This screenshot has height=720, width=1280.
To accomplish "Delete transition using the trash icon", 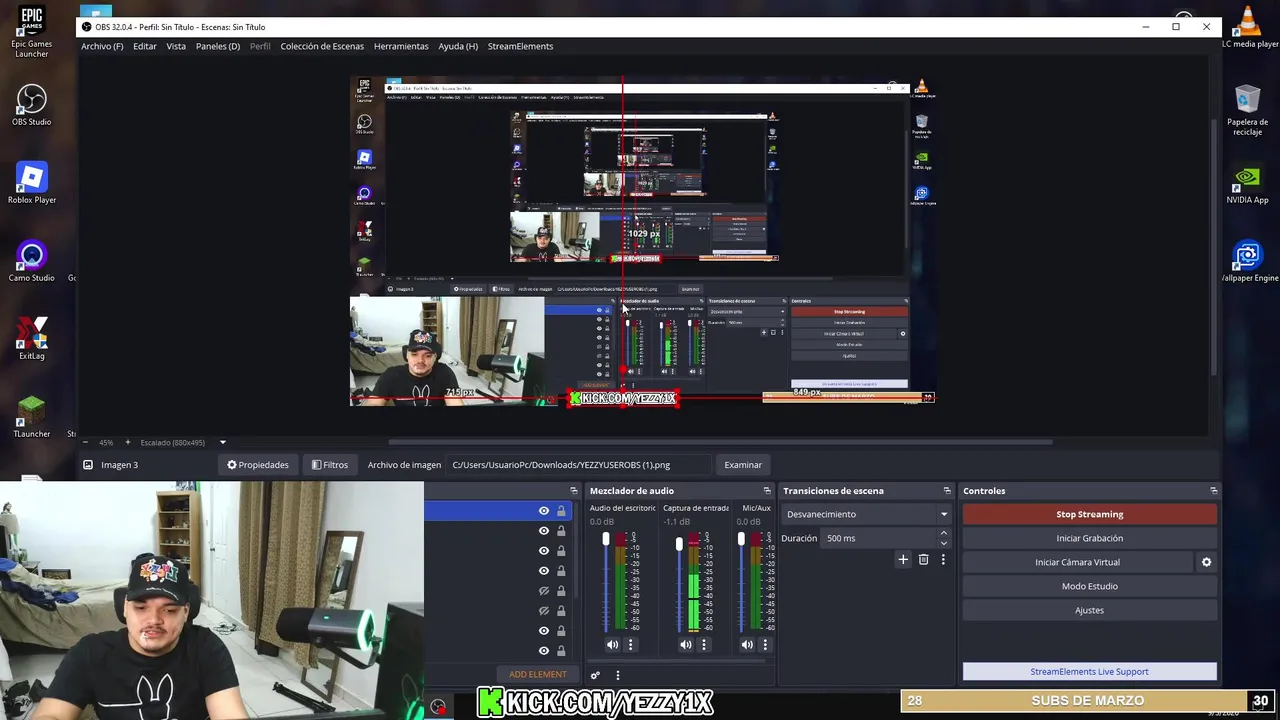I will [923, 560].
